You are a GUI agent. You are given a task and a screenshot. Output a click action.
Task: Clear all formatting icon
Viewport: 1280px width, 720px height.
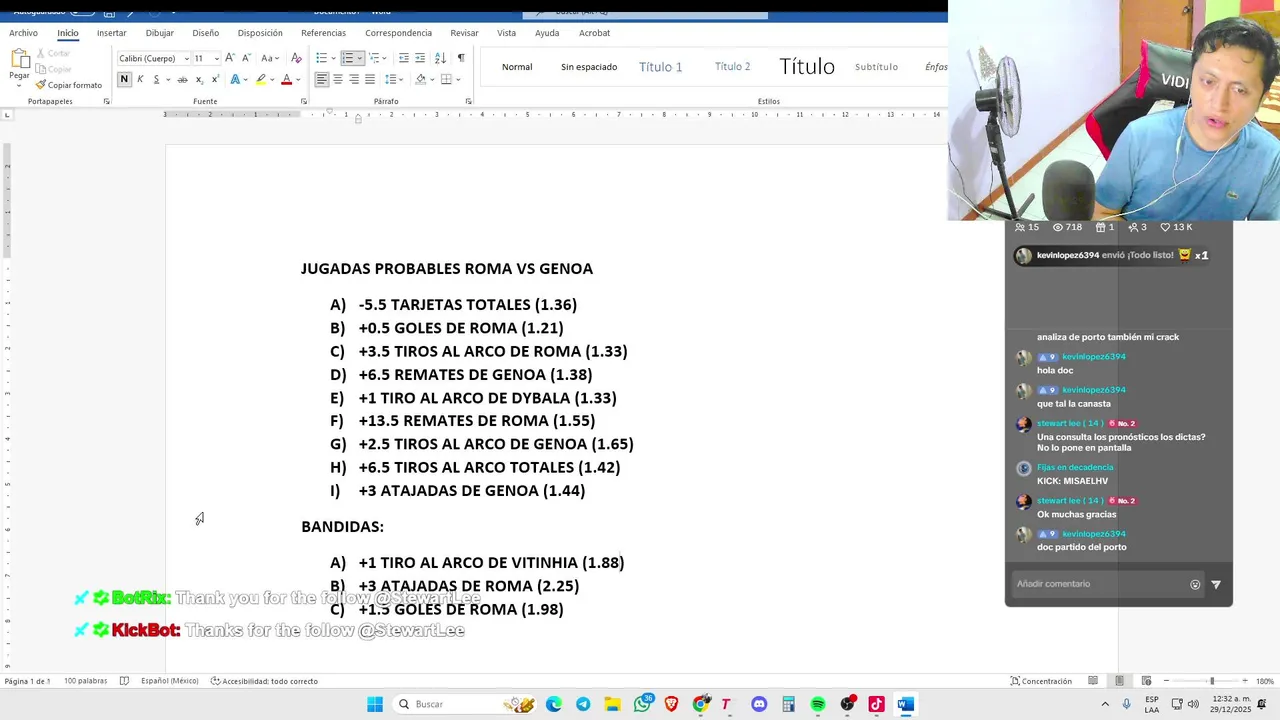(296, 58)
